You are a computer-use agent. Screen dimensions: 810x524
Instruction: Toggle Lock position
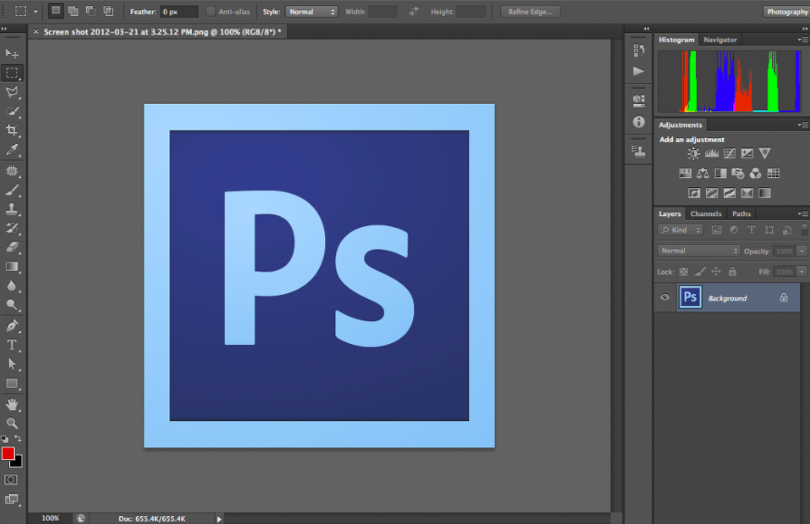pyautogui.click(x=716, y=271)
